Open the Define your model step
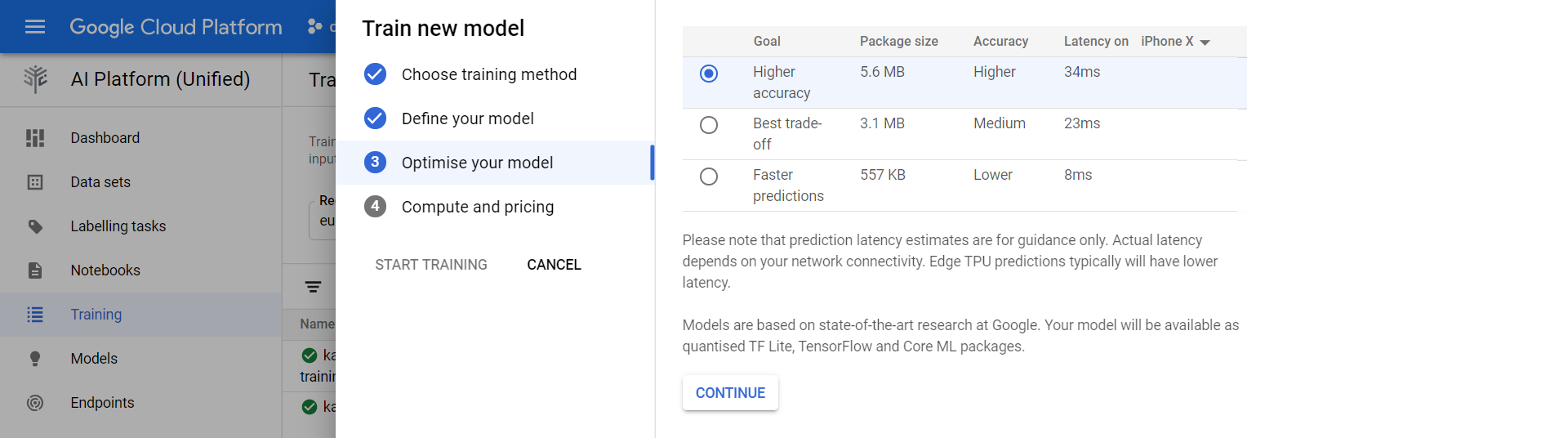The width and height of the screenshot is (1568, 438). point(467,118)
